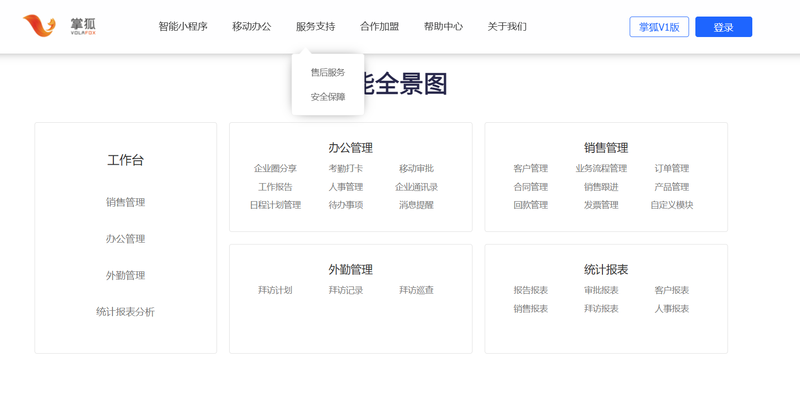Open 客户报表 under 统计报表
This screenshot has height=397, width=800.
(672, 290)
